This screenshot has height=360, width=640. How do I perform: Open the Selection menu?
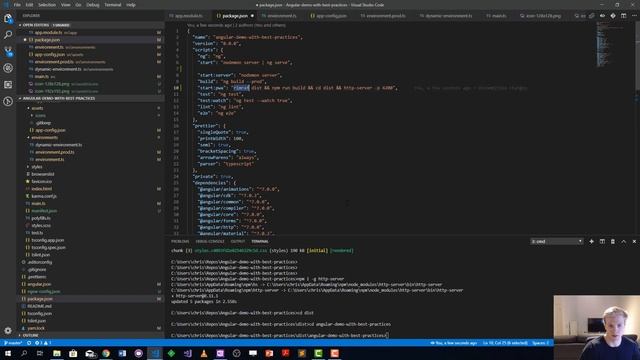click(47, 5)
